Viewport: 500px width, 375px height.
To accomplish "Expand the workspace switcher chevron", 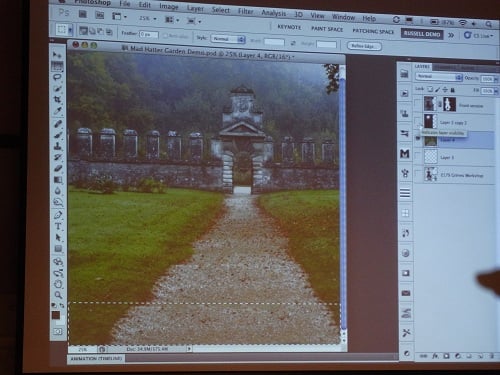I will click(x=451, y=35).
